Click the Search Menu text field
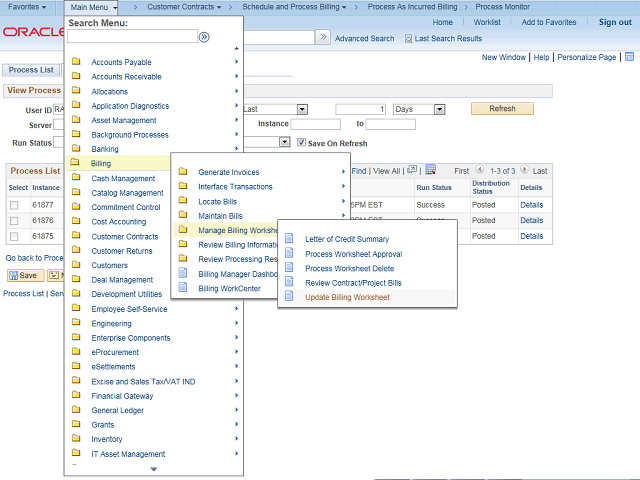The height and width of the screenshot is (480, 640). [132, 37]
